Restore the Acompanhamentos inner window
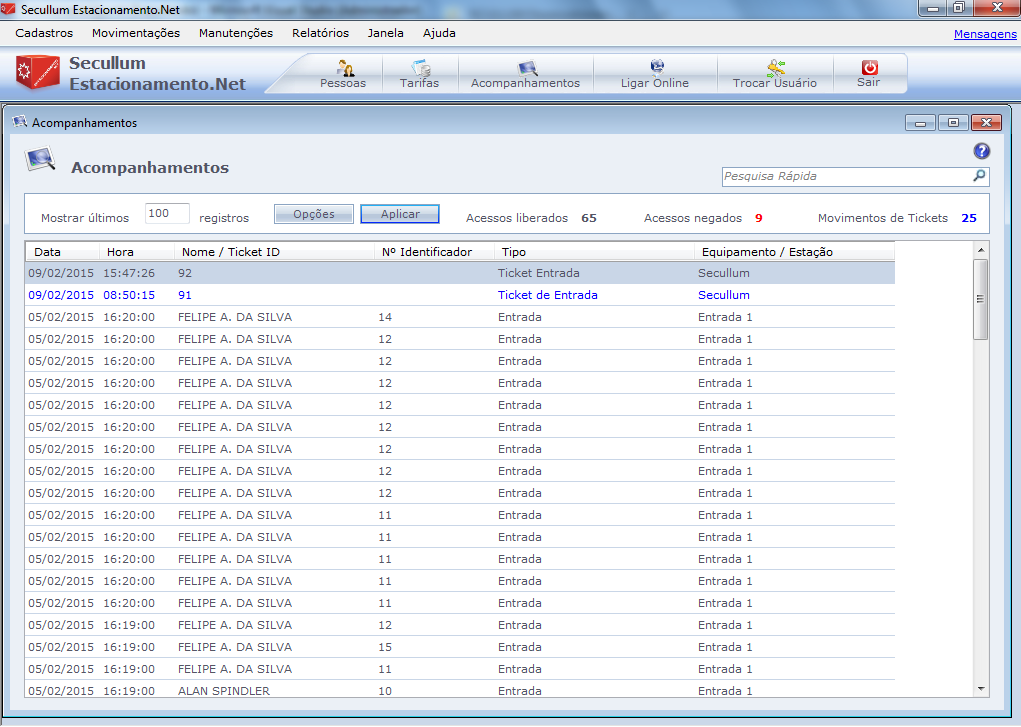The width and height of the screenshot is (1021, 727). [953, 122]
